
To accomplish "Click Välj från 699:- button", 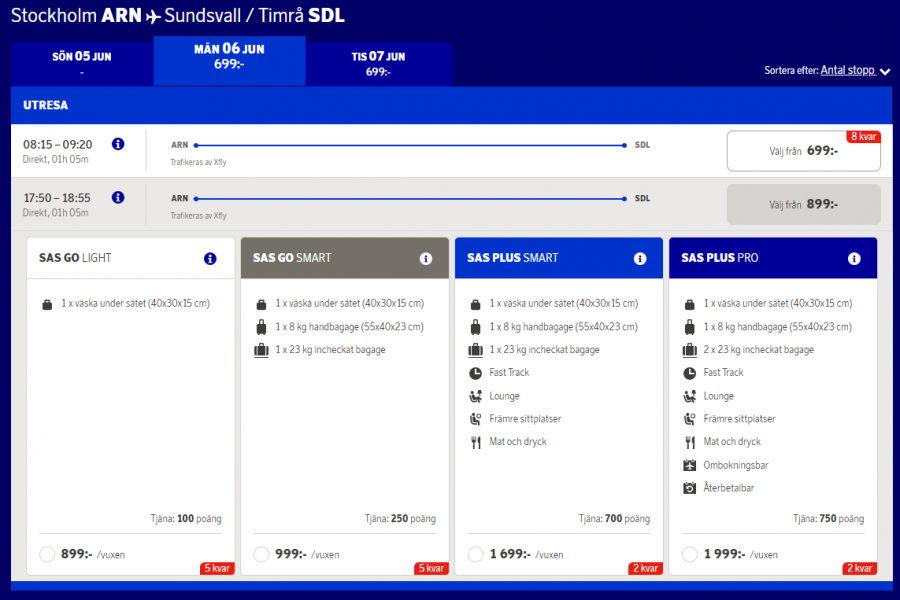I will [803, 151].
